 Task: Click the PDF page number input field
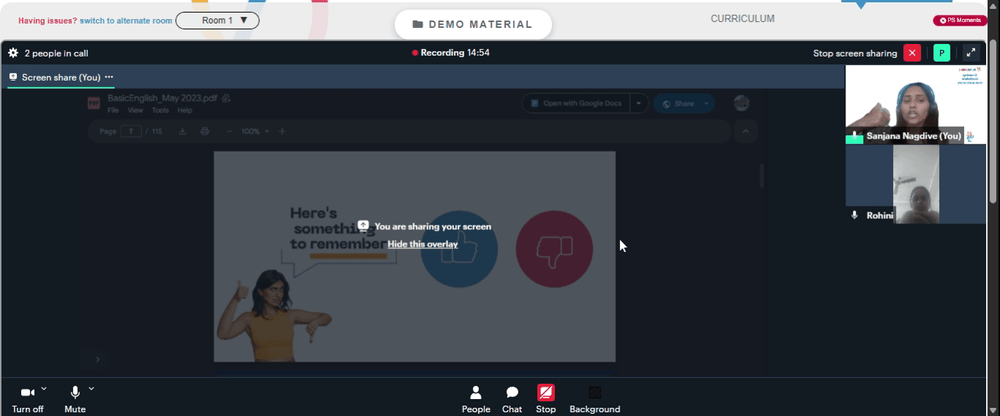coord(131,131)
